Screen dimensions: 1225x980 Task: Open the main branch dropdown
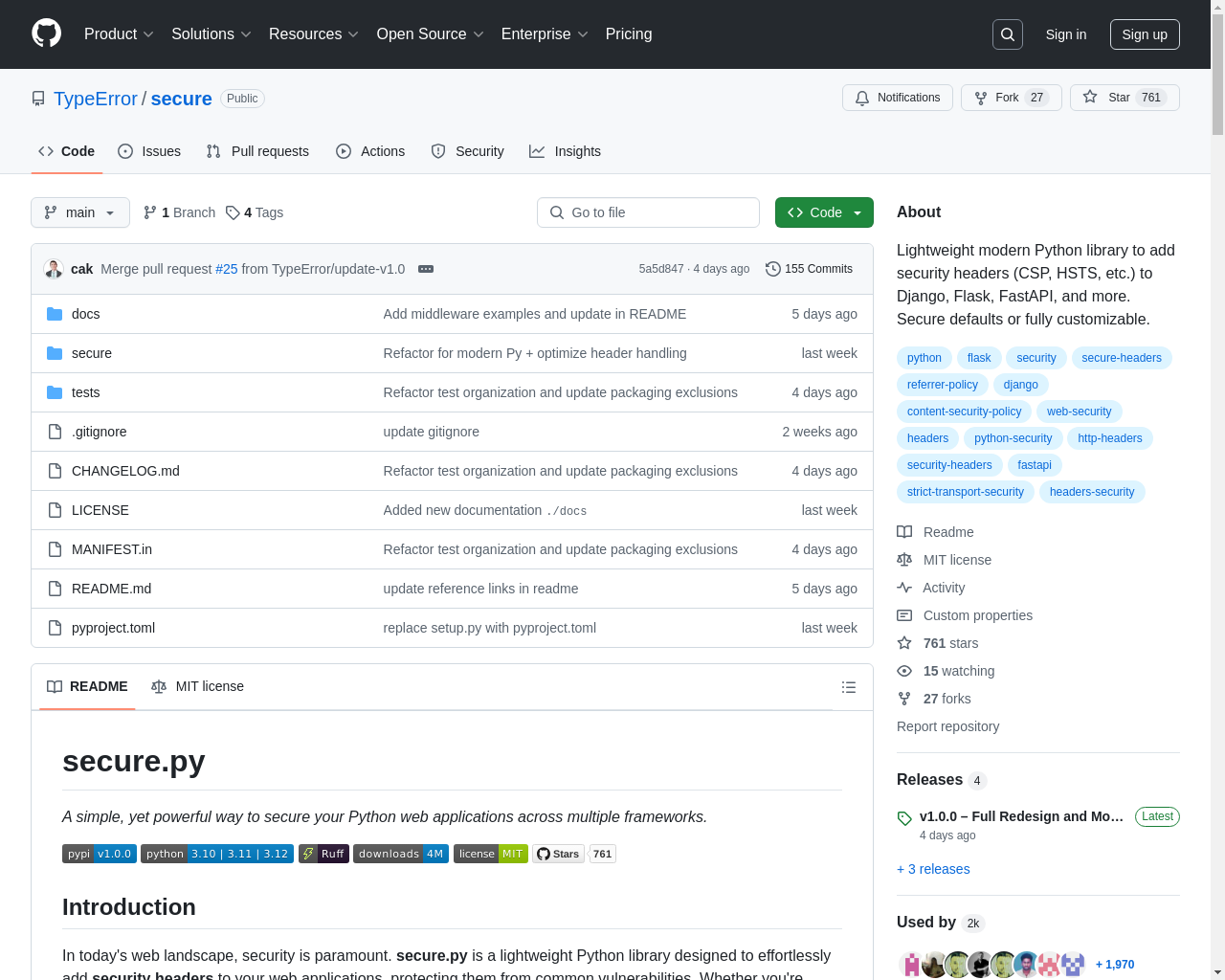tap(80, 212)
